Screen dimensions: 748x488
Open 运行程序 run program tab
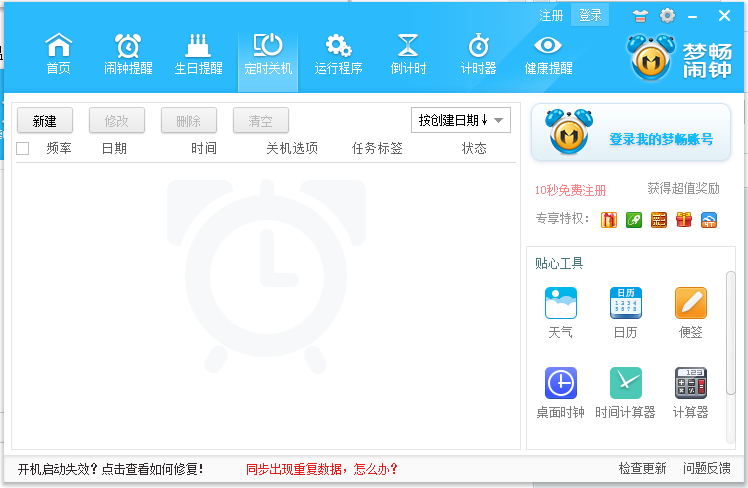pos(338,54)
